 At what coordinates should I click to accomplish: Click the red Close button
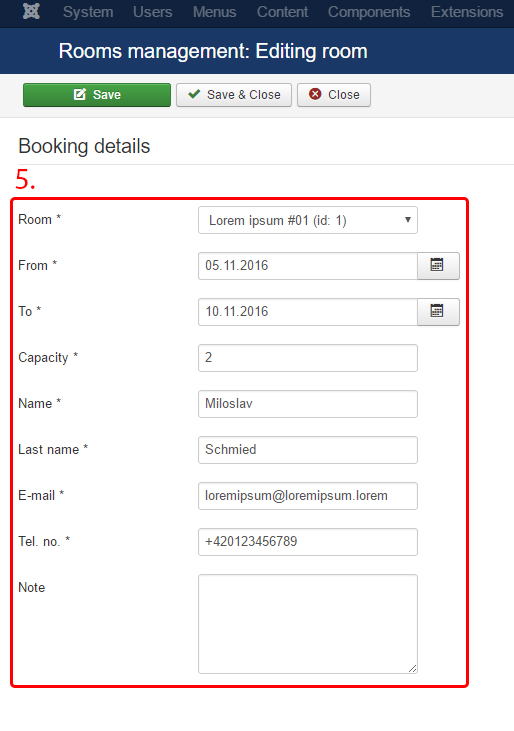tap(334, 95)
